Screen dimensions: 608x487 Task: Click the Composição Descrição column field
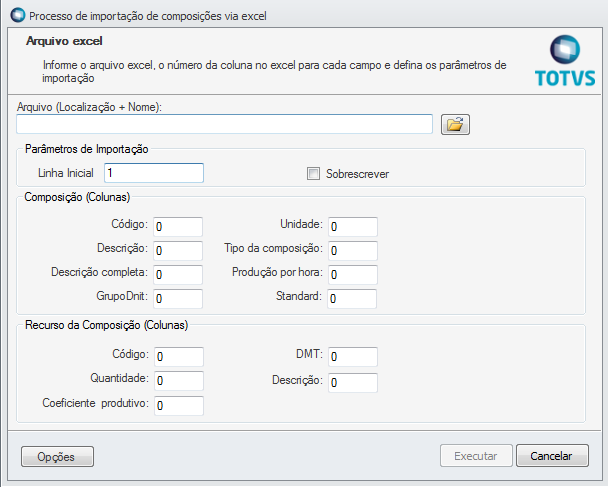click(x=178, y=250)
